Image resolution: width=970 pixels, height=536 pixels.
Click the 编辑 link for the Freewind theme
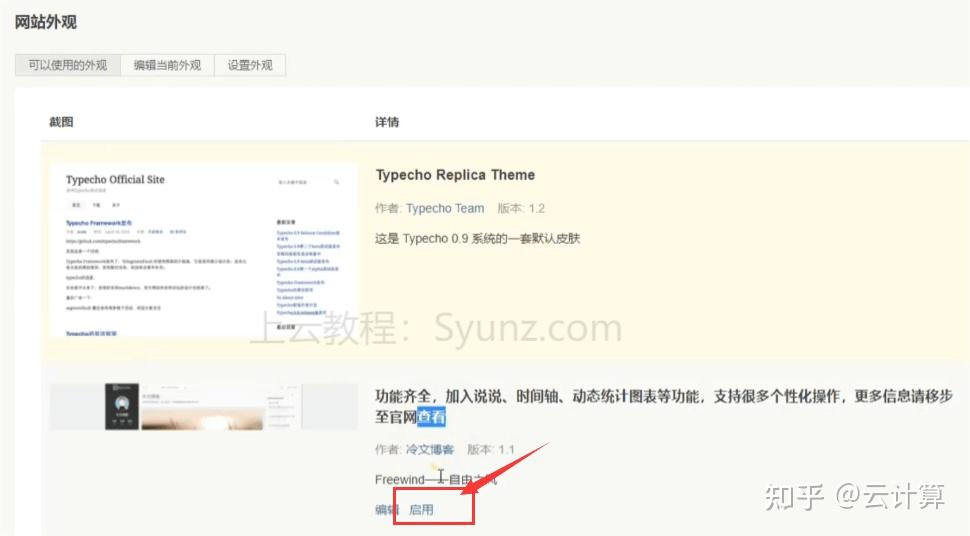pyautogui.click(x=387, y=509)
